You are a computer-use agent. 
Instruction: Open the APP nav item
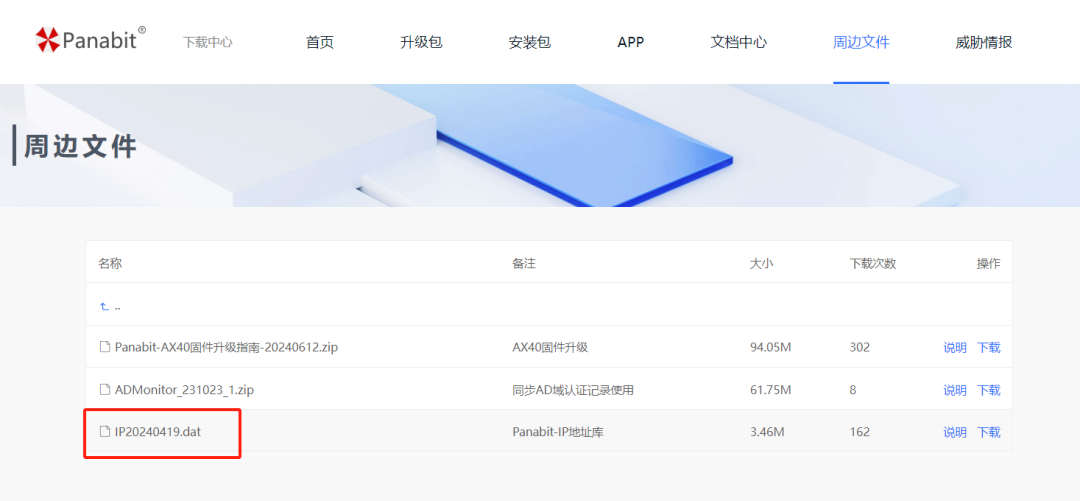point(630,42)
